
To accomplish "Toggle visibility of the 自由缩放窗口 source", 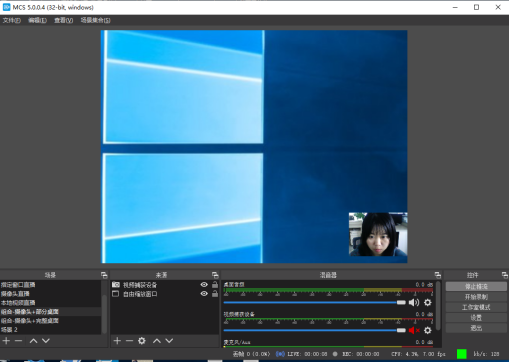I will coord(204,294).
